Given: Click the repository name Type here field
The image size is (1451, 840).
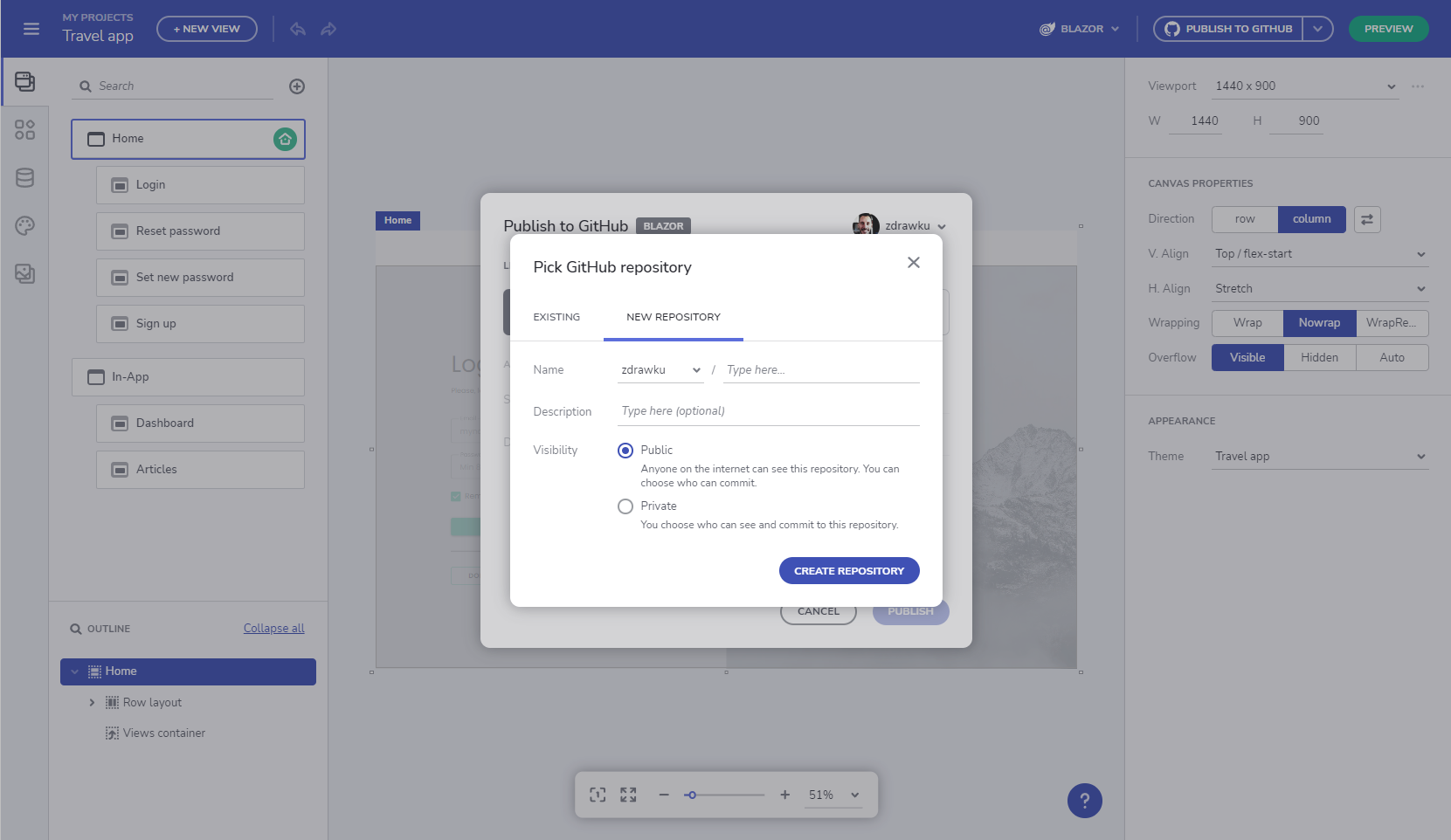Looking at the screenshot, I should (x=821, y=370).
